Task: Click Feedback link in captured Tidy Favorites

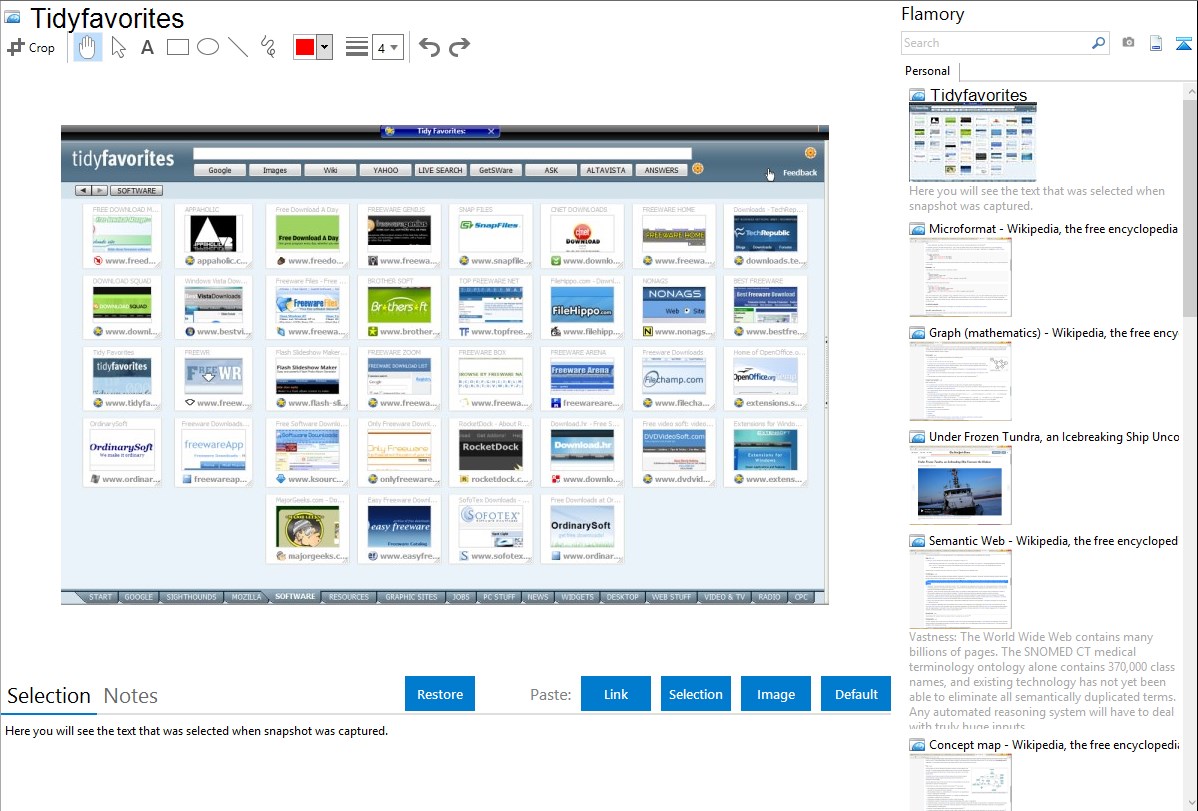Action: (800, 173)
